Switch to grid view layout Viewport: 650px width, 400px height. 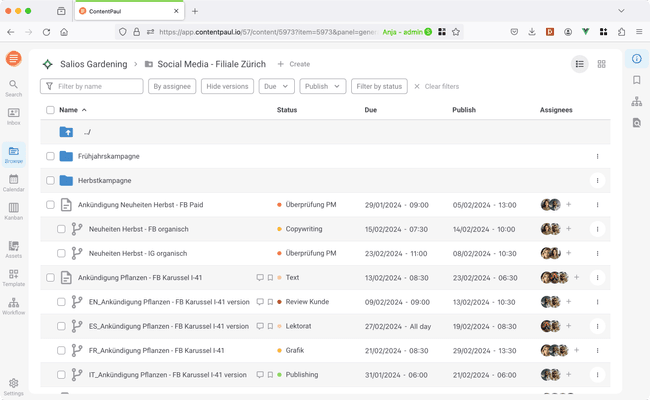coord(601,64)
